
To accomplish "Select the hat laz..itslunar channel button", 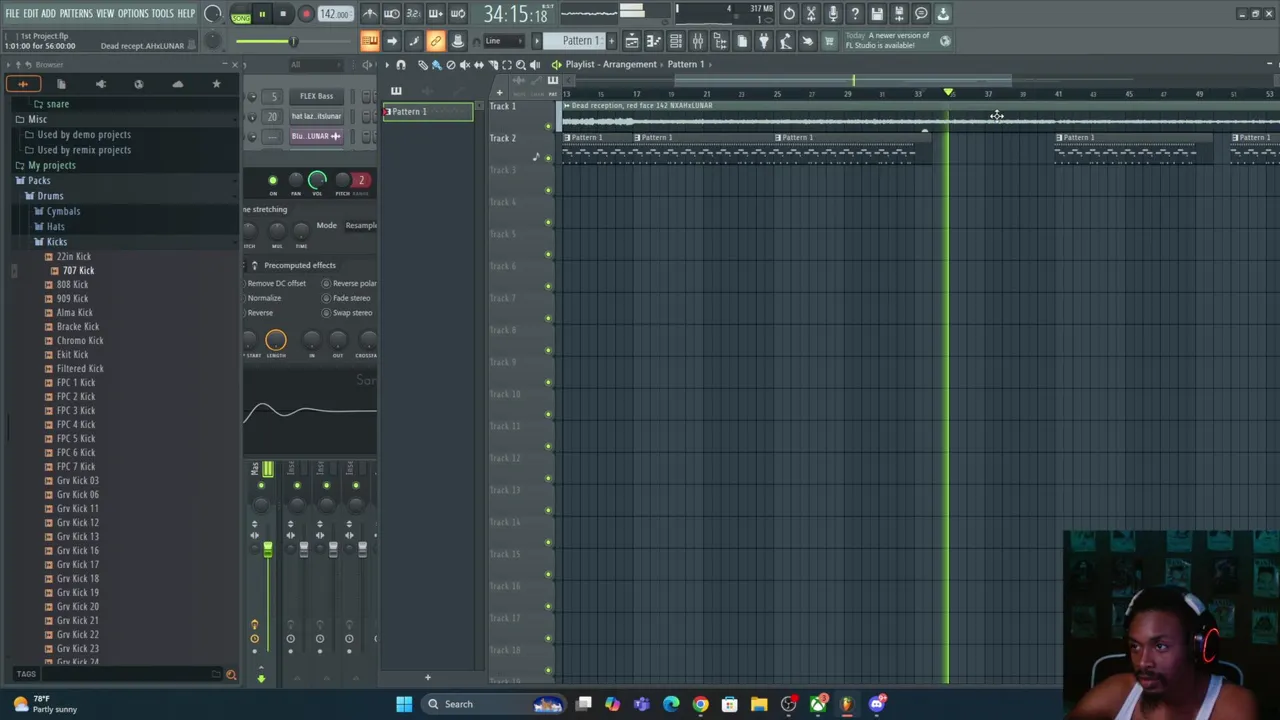I will (316, 116).
